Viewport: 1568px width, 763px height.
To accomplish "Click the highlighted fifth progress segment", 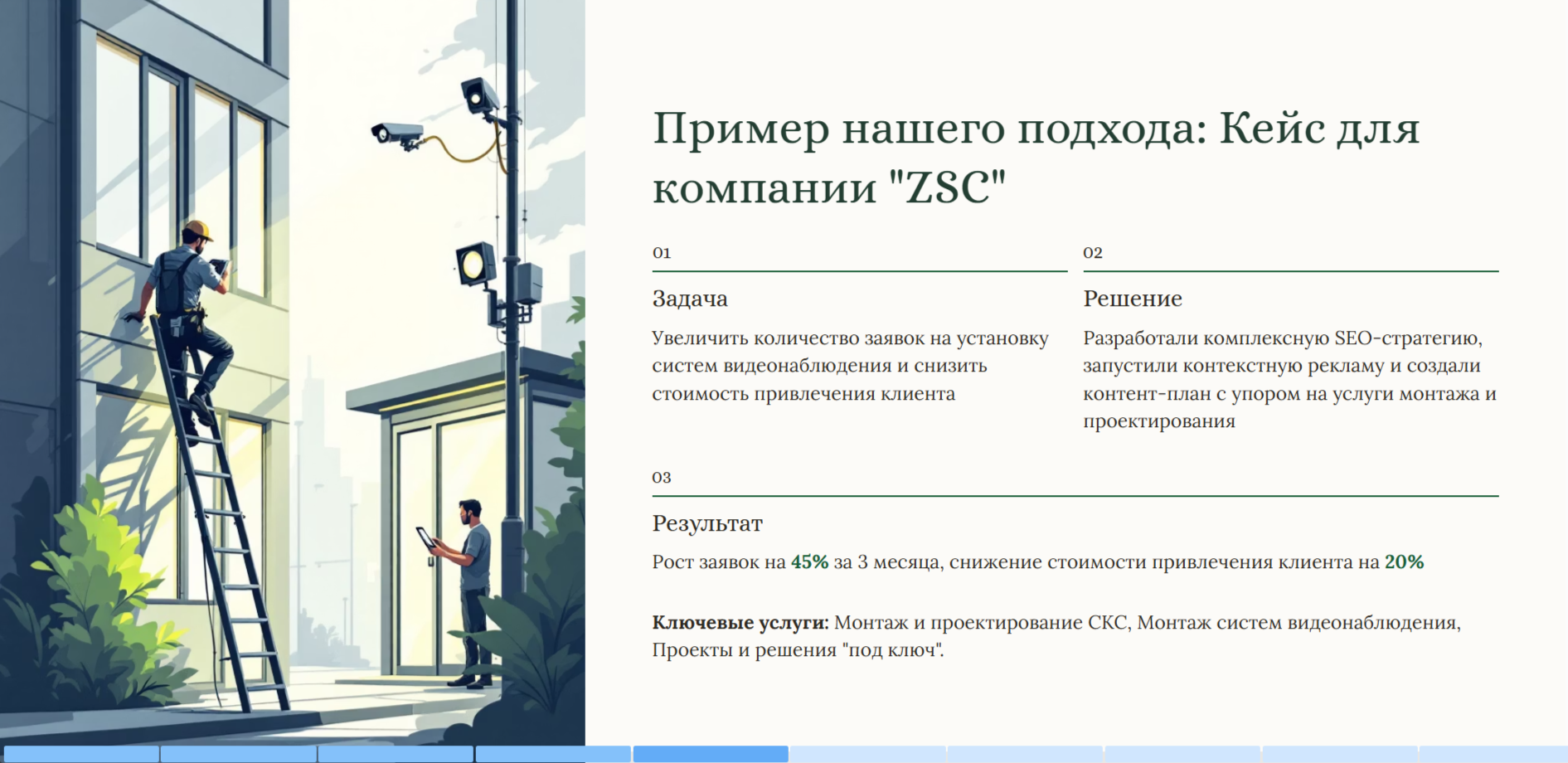I will pyautogui.click(x=711, y=754).
